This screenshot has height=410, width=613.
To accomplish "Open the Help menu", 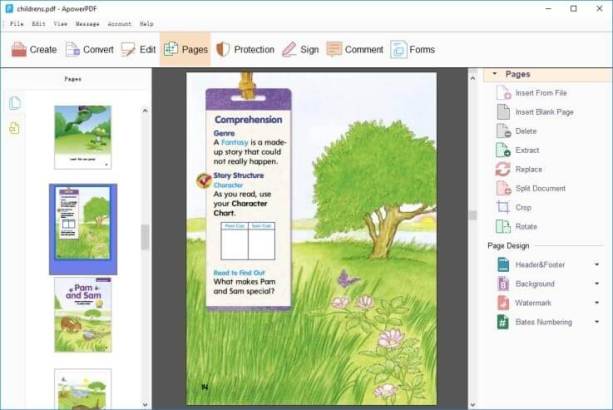I will [x=147, y=24].
